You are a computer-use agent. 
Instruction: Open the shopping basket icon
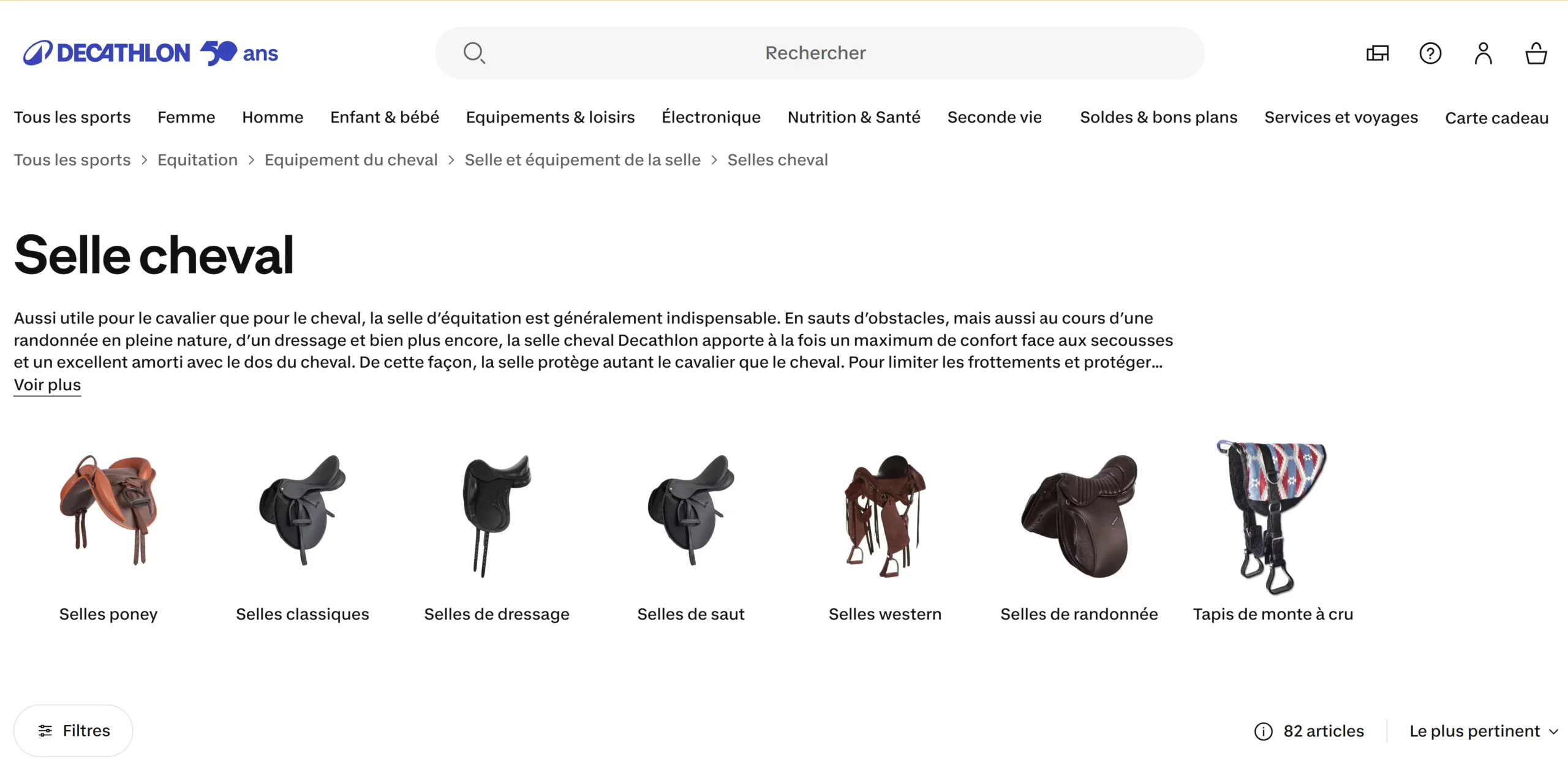click(1536, 53)
